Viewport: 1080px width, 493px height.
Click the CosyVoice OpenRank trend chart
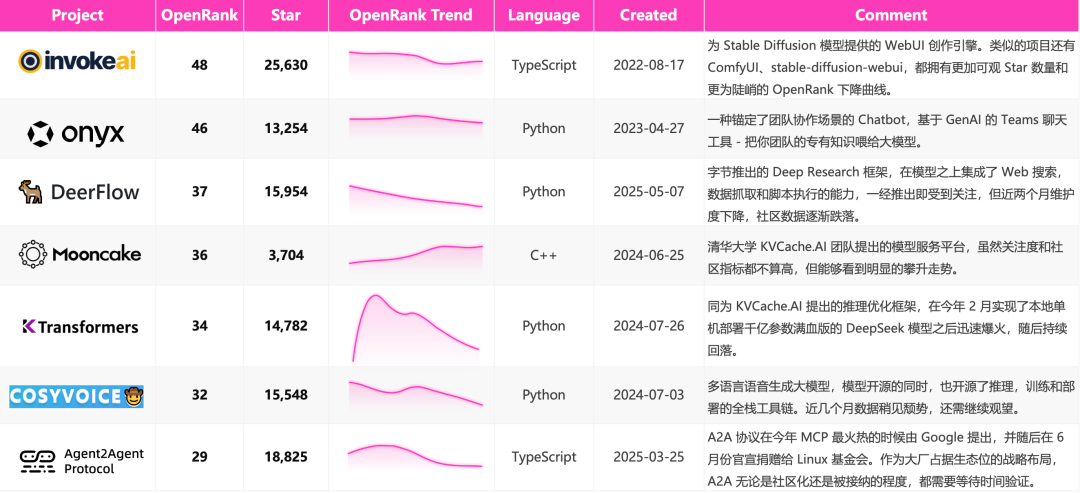[x=416, y=395]
